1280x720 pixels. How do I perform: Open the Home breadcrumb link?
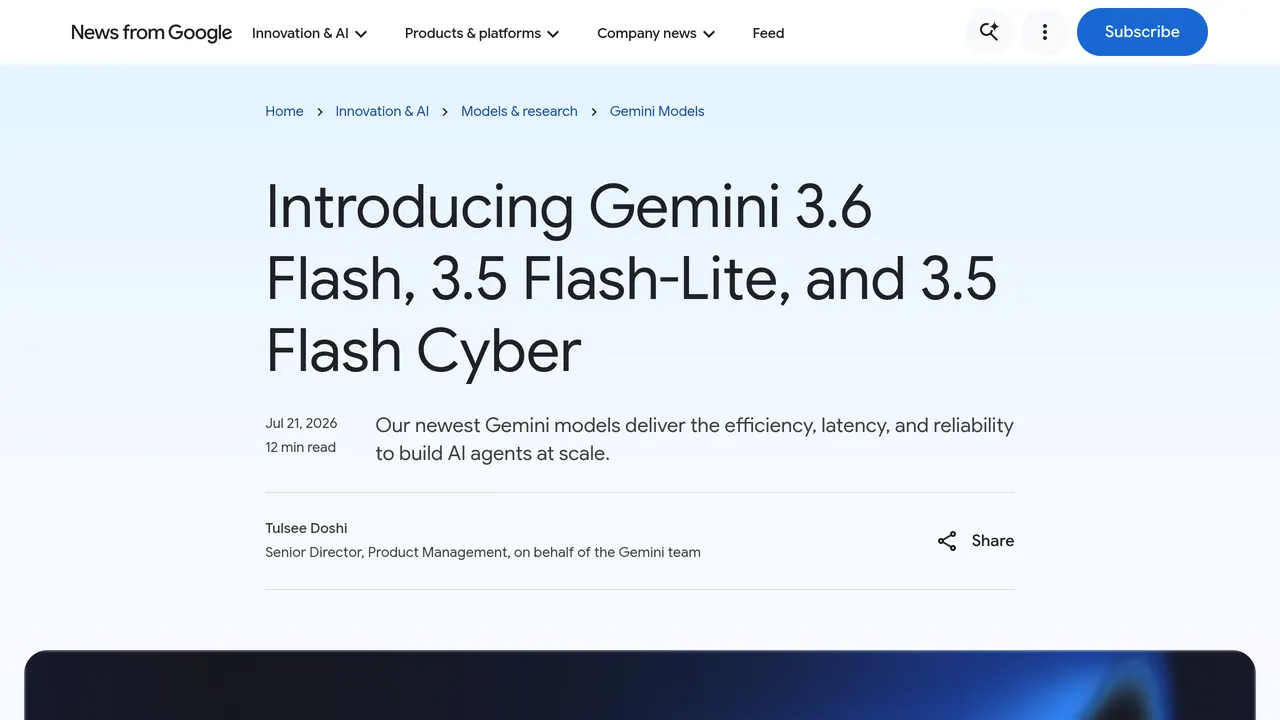284,111
